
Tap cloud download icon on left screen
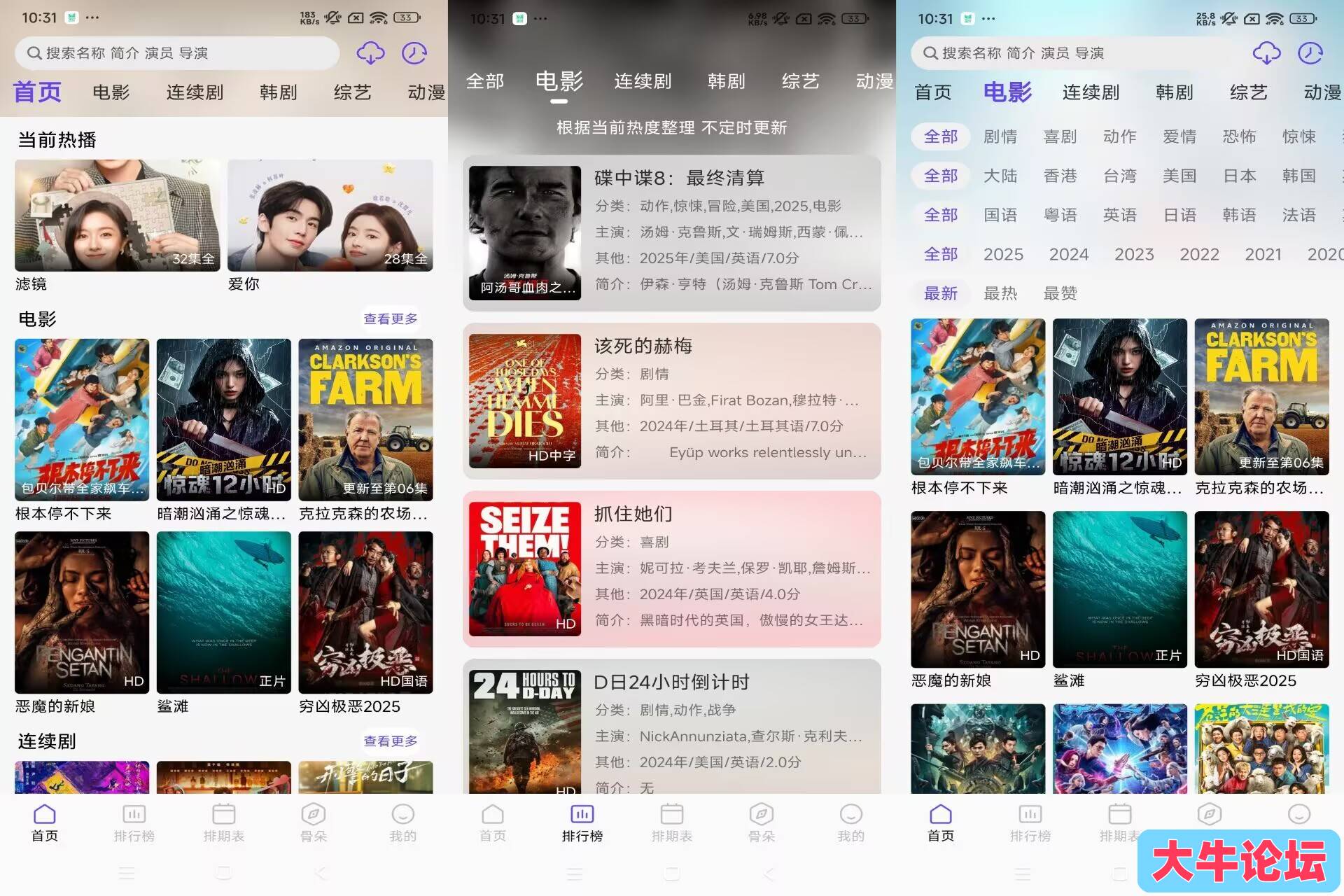pos(370,53)
